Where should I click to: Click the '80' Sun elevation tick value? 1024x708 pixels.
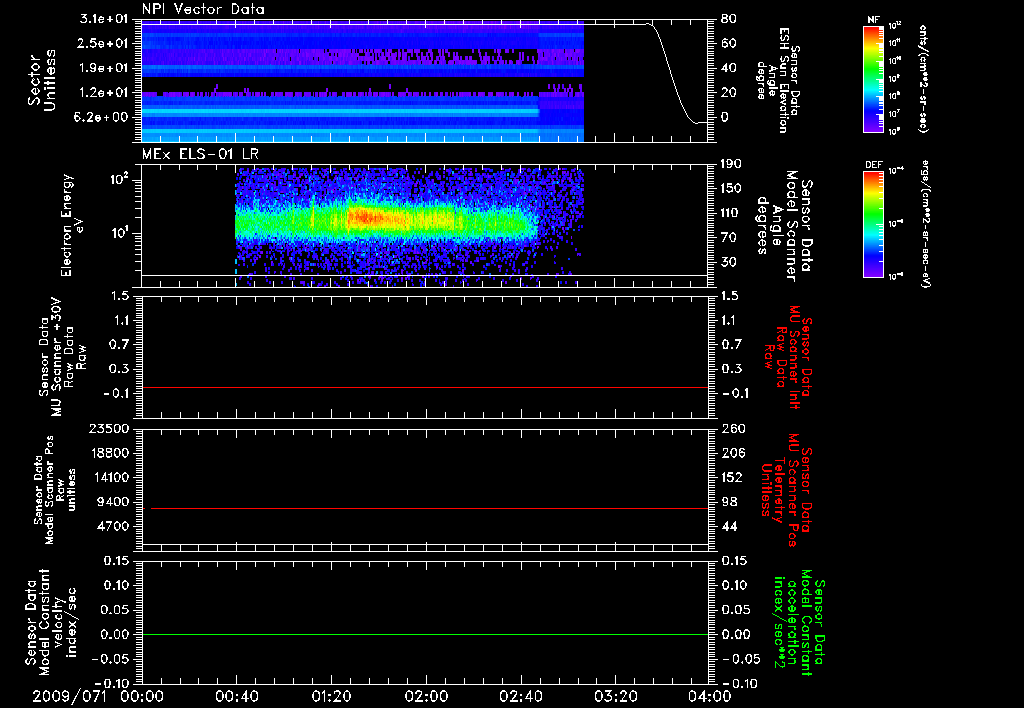[x=728, y=19]
